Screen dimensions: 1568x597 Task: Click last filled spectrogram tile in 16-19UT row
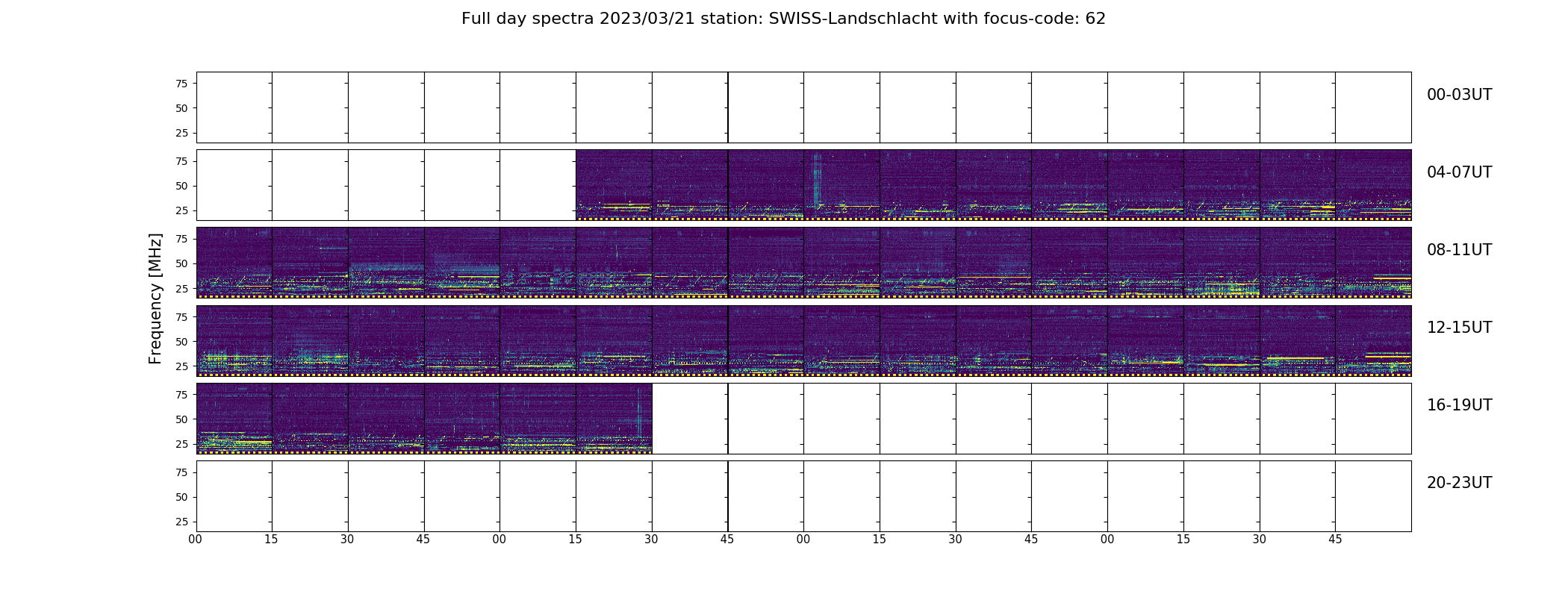click(x=614, y=418)
